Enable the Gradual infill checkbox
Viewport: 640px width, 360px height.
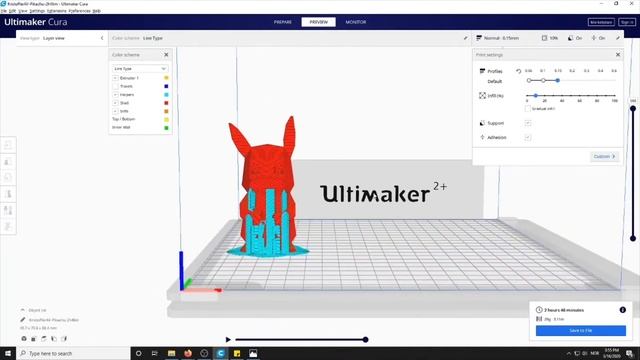[528, 109]
